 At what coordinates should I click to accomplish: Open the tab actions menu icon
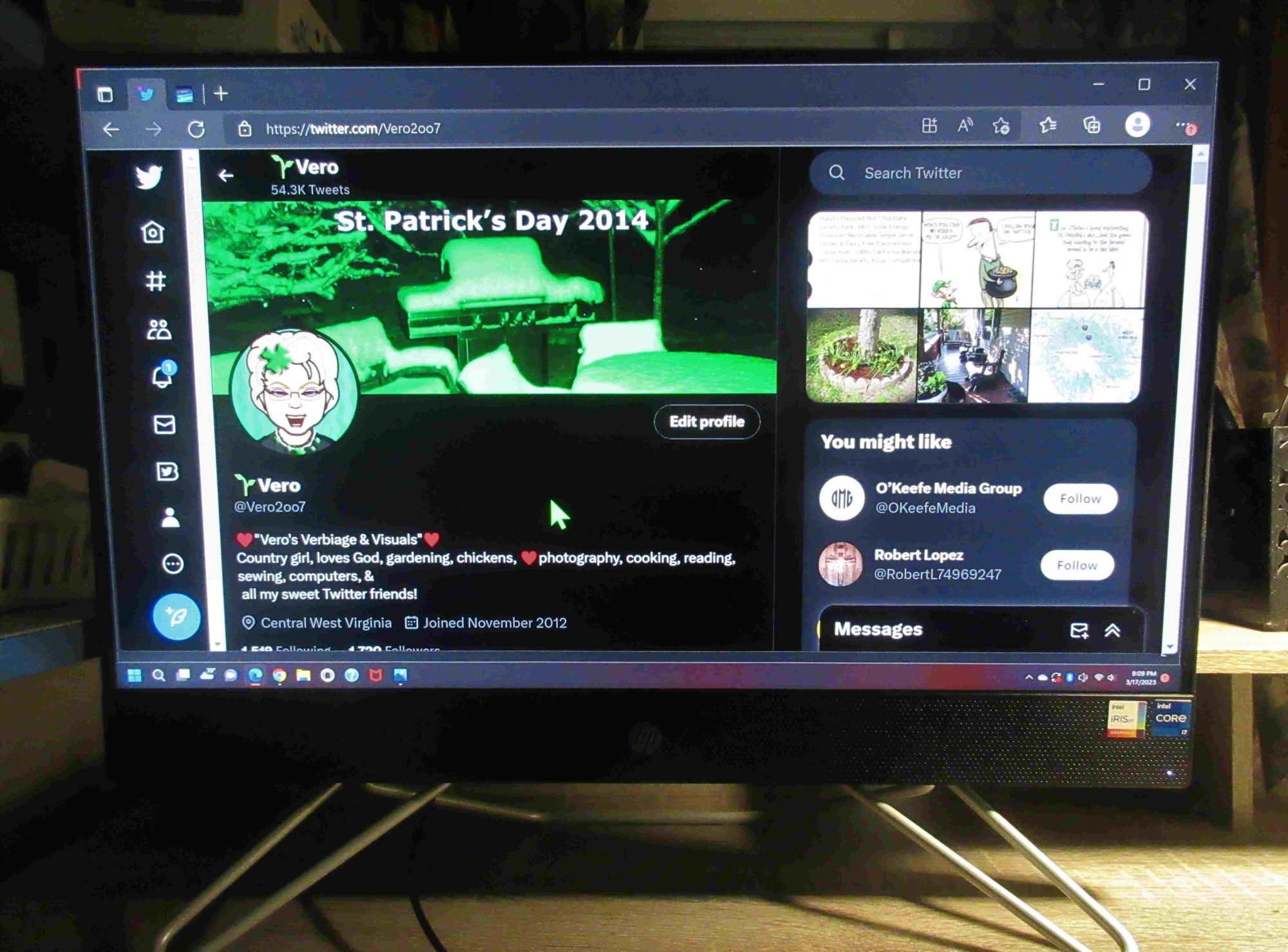pyautogui.click(x=105, y=95)
